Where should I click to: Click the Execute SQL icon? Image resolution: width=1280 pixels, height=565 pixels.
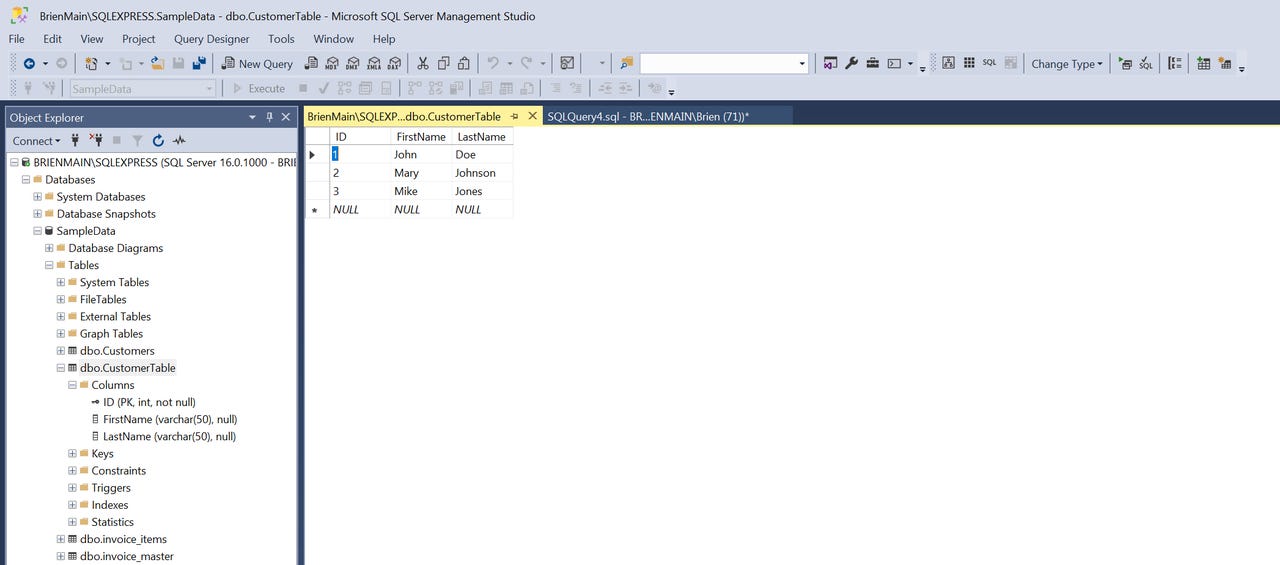coord(1125,63)
